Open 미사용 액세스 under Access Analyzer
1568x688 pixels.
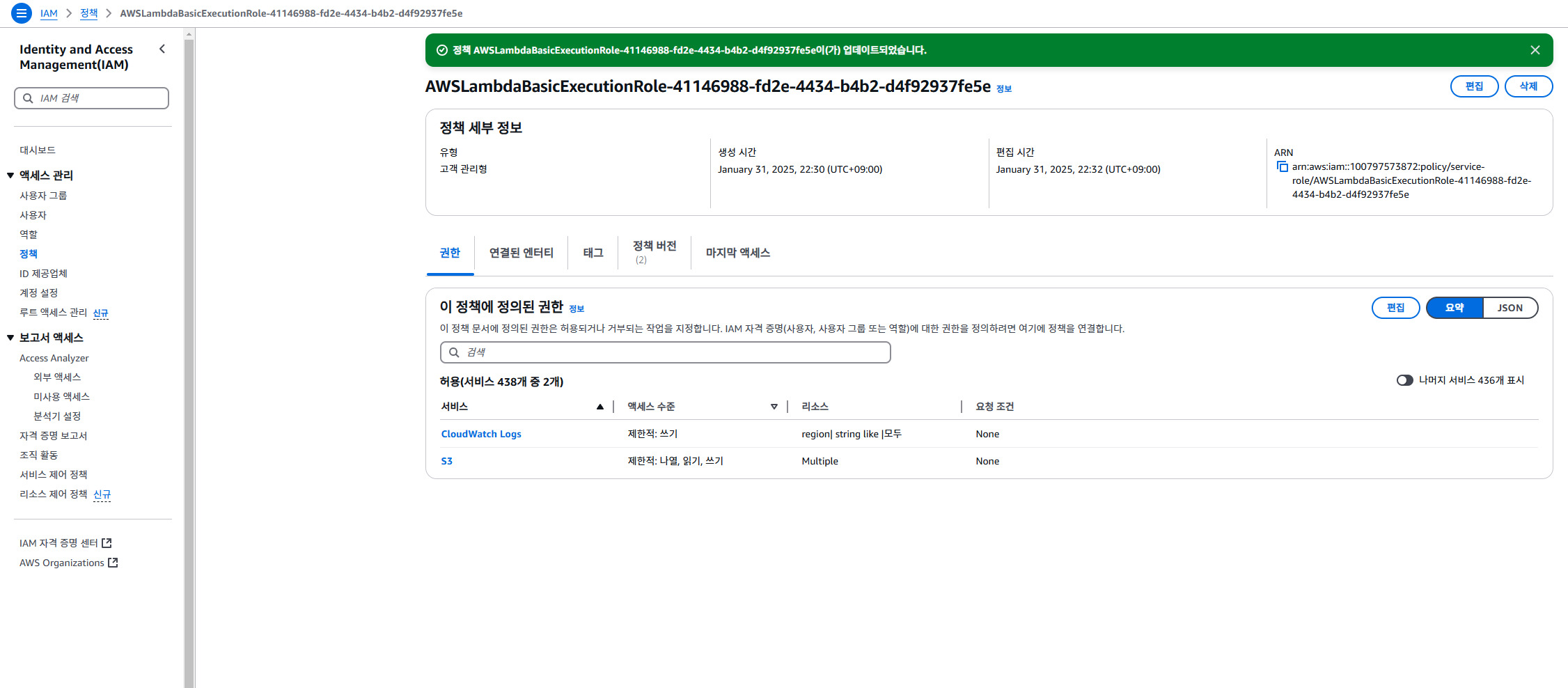(61, 397)
